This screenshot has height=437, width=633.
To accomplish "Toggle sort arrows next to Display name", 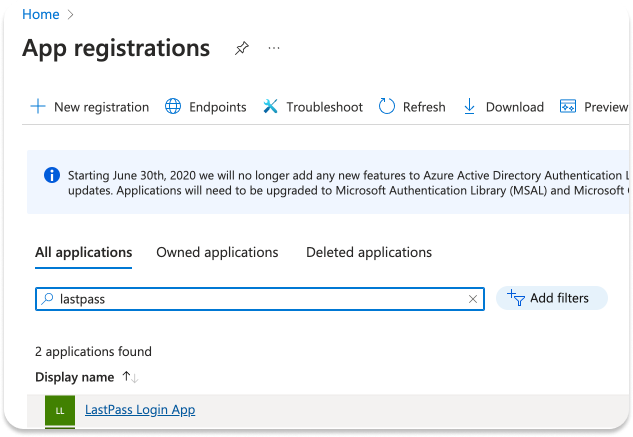I will [x=130, y=377].
